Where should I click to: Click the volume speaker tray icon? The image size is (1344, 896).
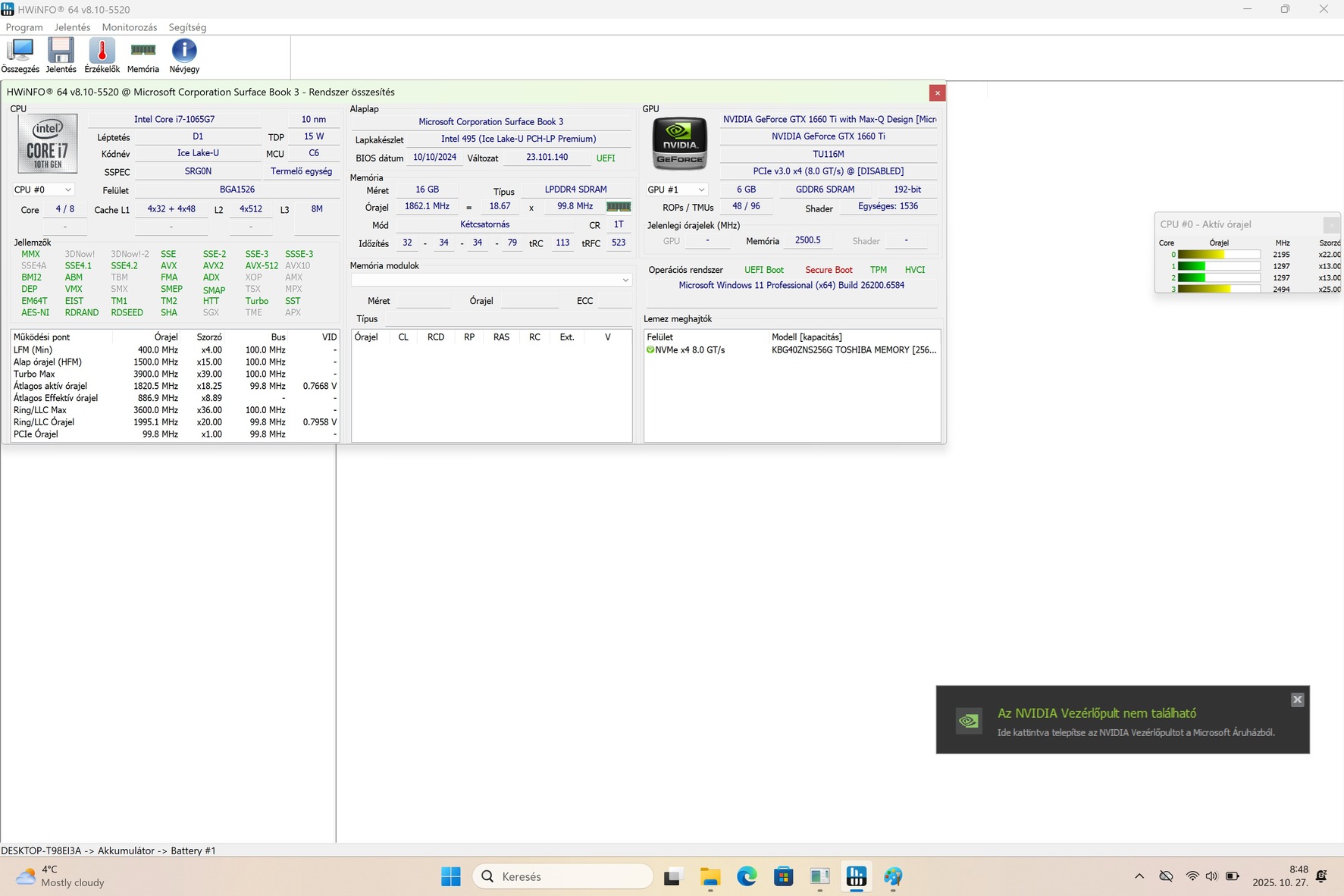1211,876
